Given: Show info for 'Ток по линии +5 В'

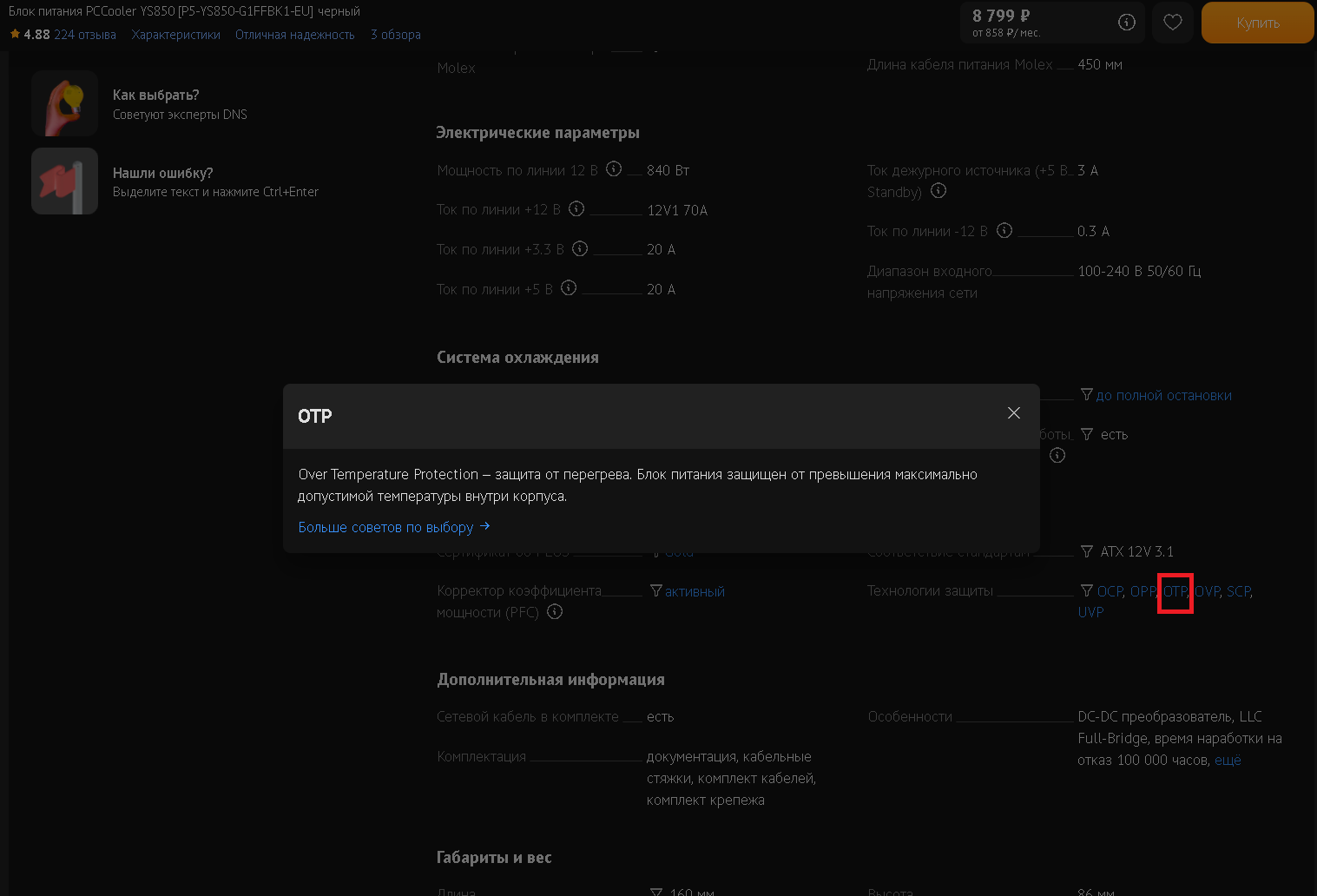Looking at the screenshot, I should [x=569, y=287].
